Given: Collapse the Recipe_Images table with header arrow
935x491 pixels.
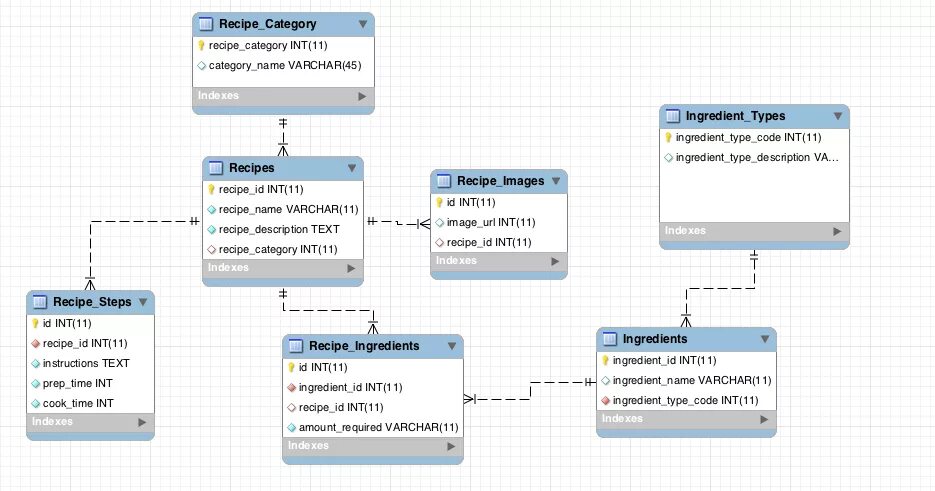Looking at the screenshot, I should coord(556,181).
